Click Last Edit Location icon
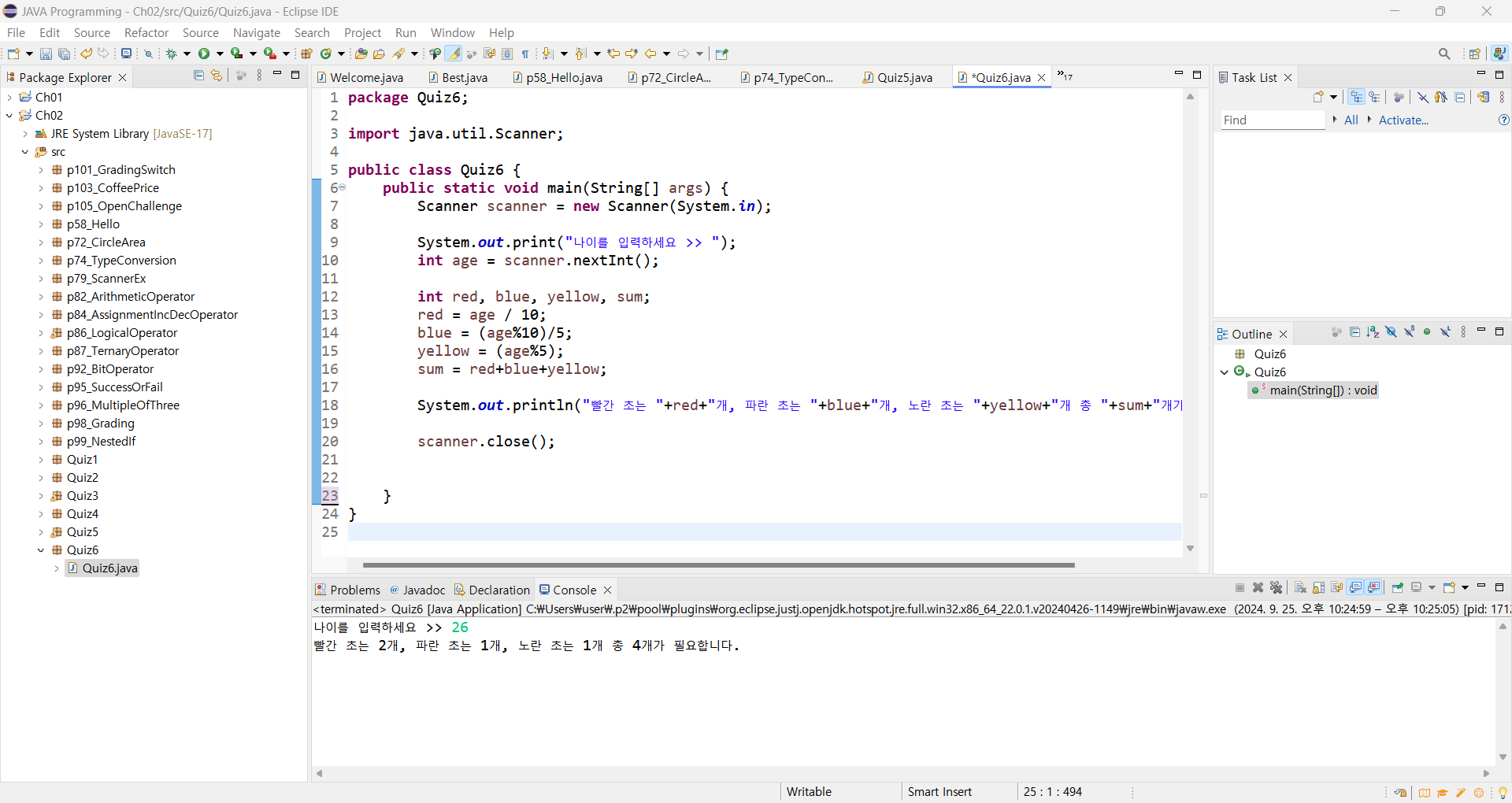The width and height of the screenshot is (1512, 803). coord(613,54)
